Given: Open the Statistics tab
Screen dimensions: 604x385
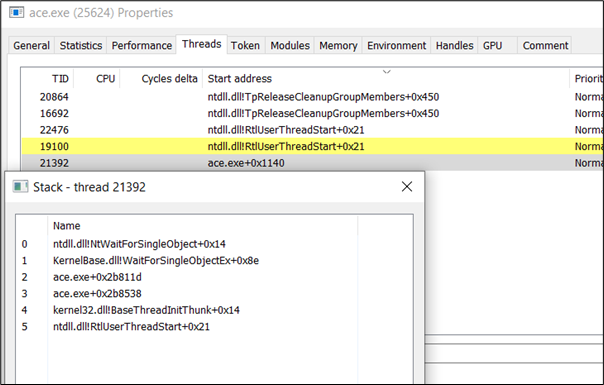Looking at the screenshot, I should tap(81, 45).
